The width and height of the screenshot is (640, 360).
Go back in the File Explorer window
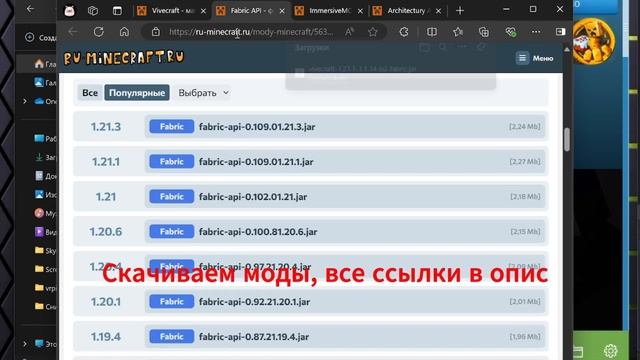coord(30,9)
